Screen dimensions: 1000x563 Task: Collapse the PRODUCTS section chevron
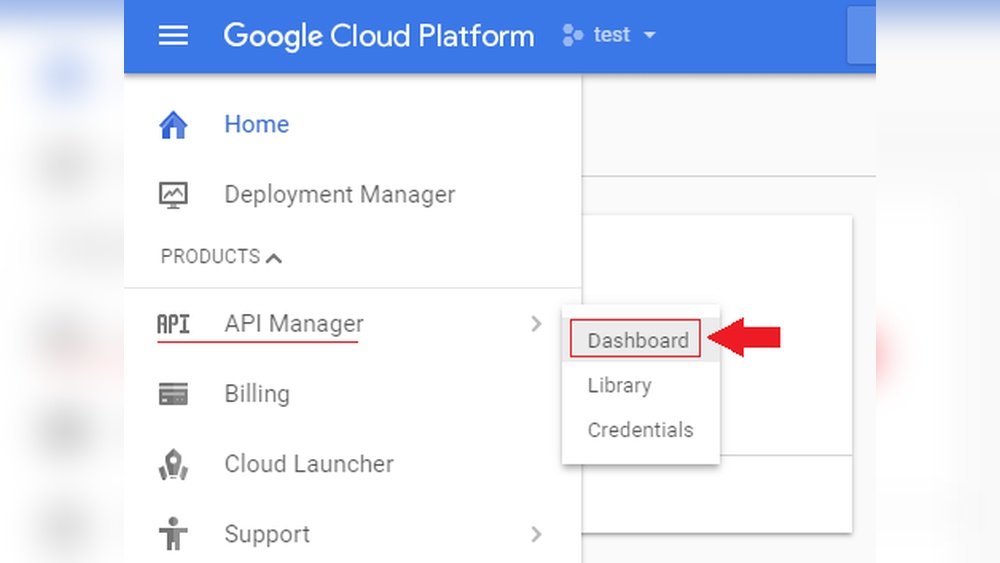pos(274,258)
